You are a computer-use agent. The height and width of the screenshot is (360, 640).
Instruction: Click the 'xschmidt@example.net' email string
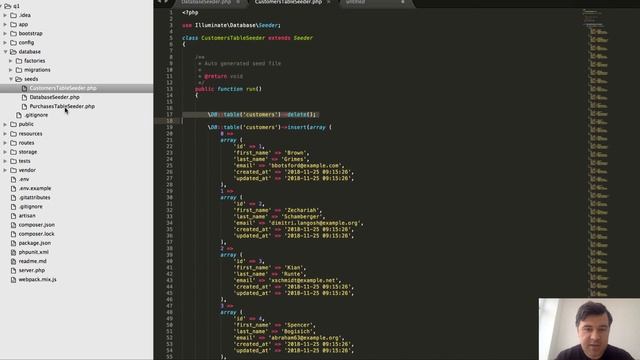[304, 280]
